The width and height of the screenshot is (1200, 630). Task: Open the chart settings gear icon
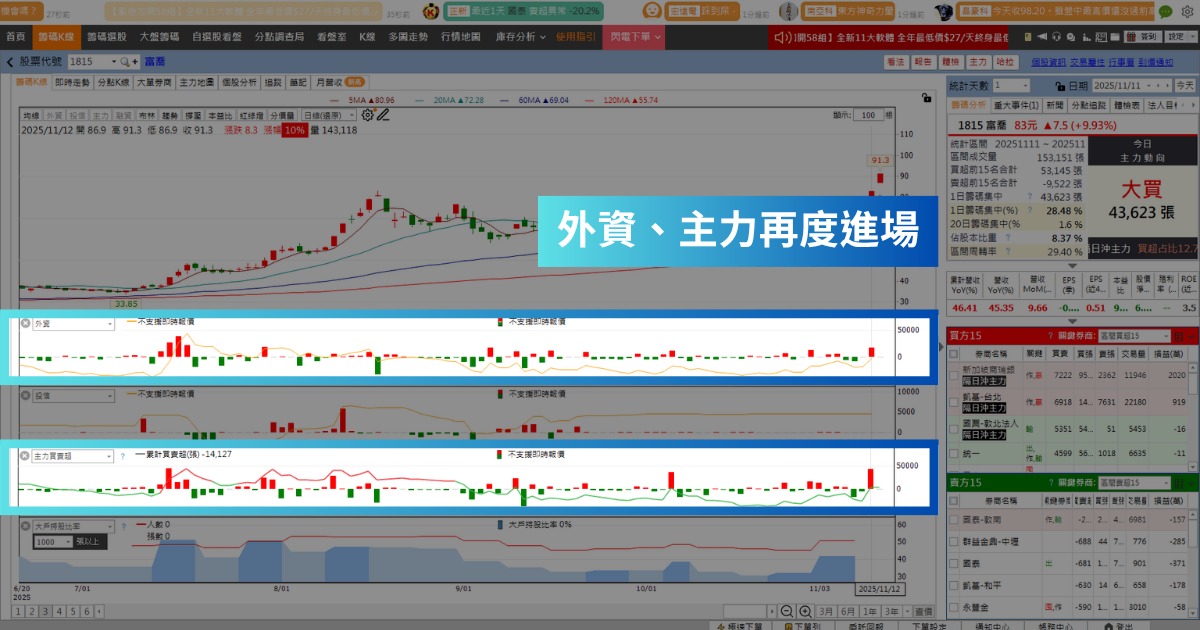click(366, 114)
